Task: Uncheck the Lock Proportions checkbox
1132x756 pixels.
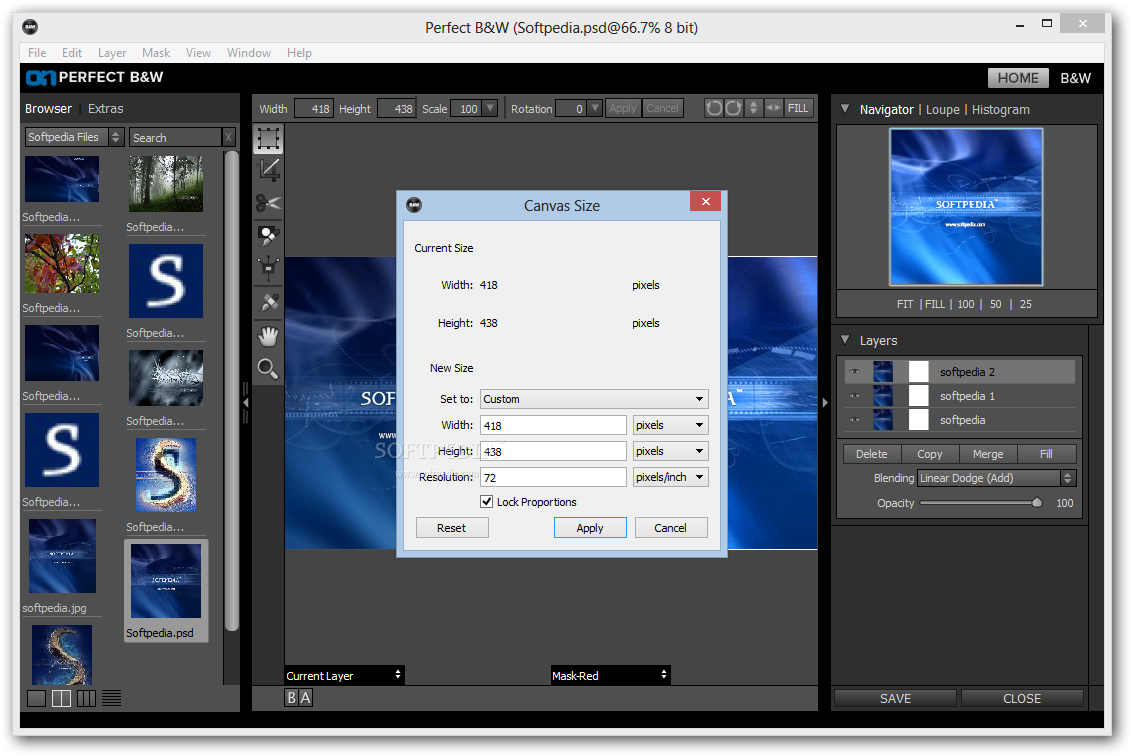Action: pos(487,501)
